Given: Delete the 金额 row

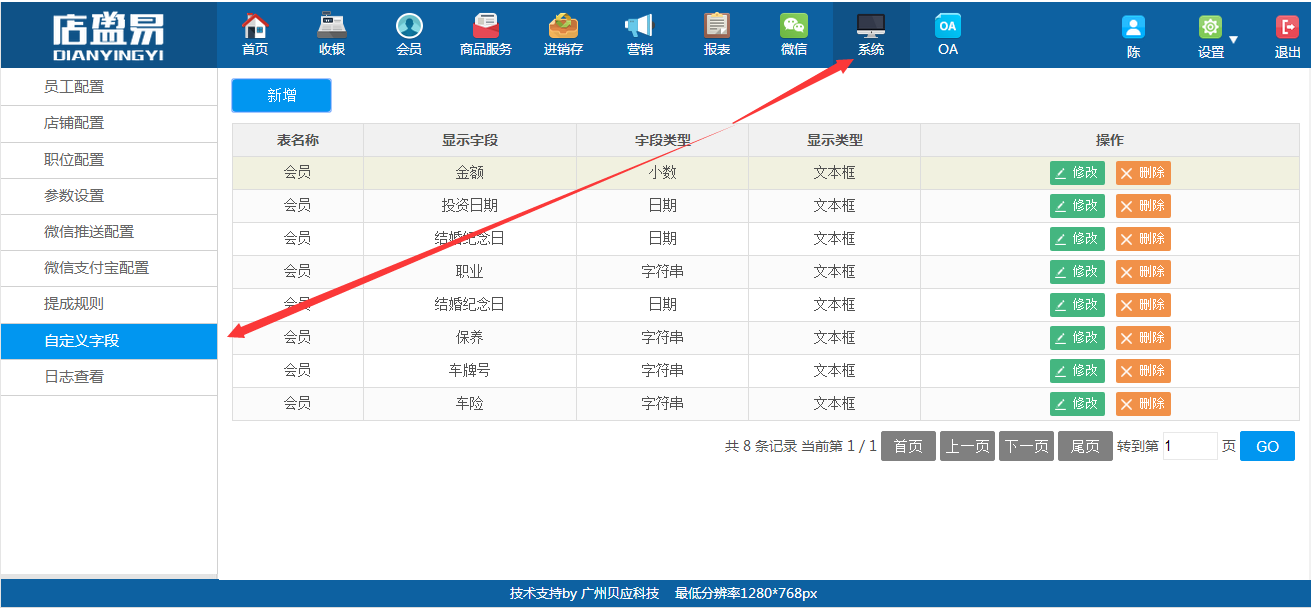Looking at the screenshot, I should tap(1143, 173).
